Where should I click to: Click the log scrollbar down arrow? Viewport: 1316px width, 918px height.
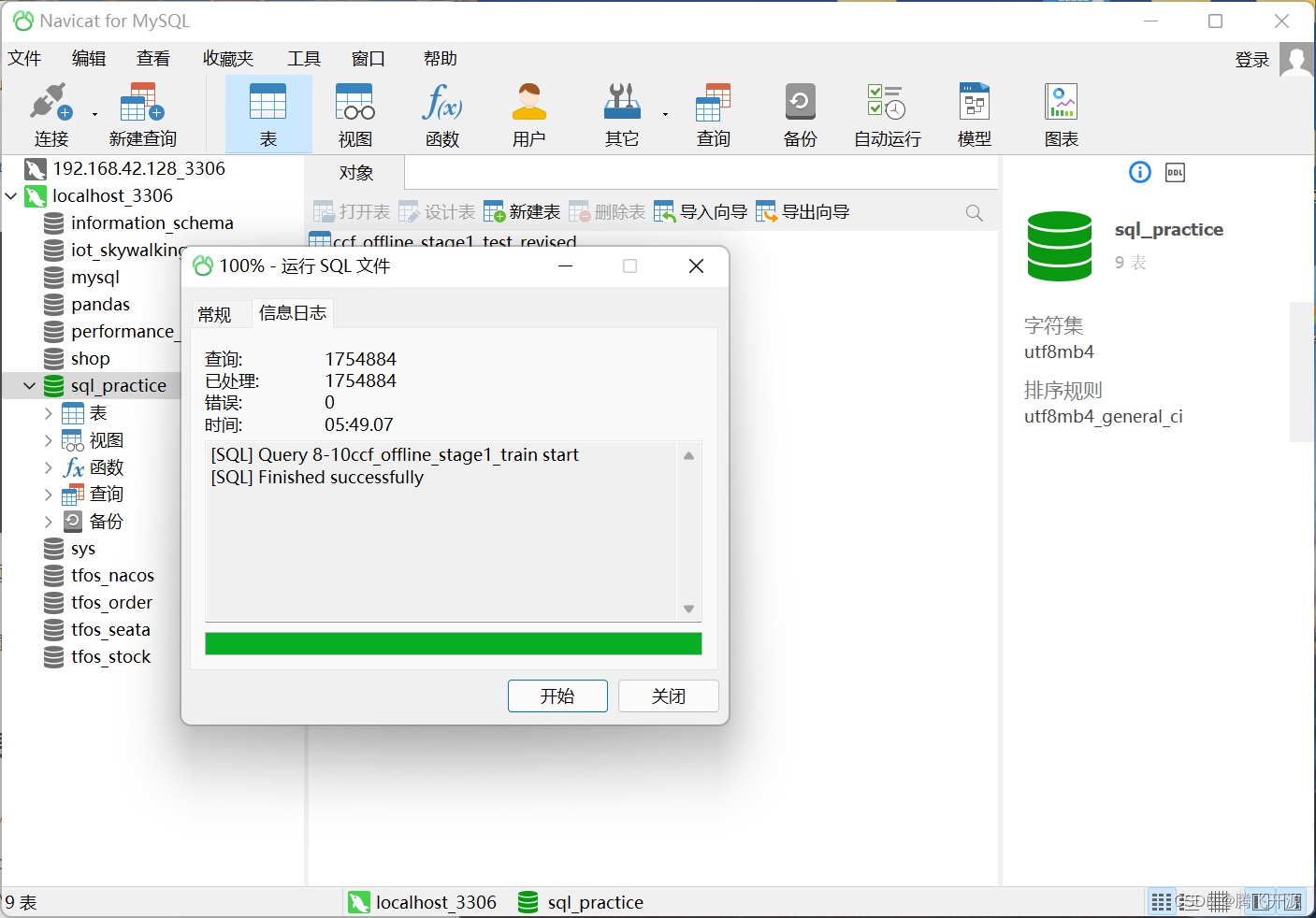(x=688, y=609)
